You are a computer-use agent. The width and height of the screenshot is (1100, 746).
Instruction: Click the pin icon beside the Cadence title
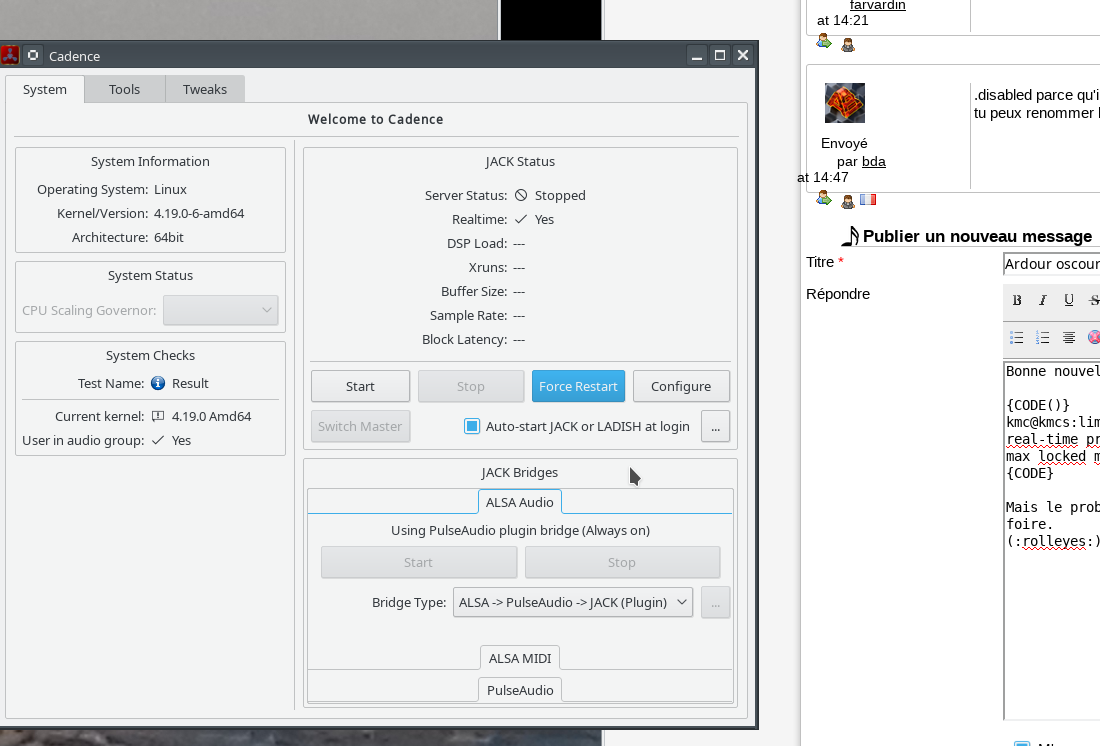33,55
